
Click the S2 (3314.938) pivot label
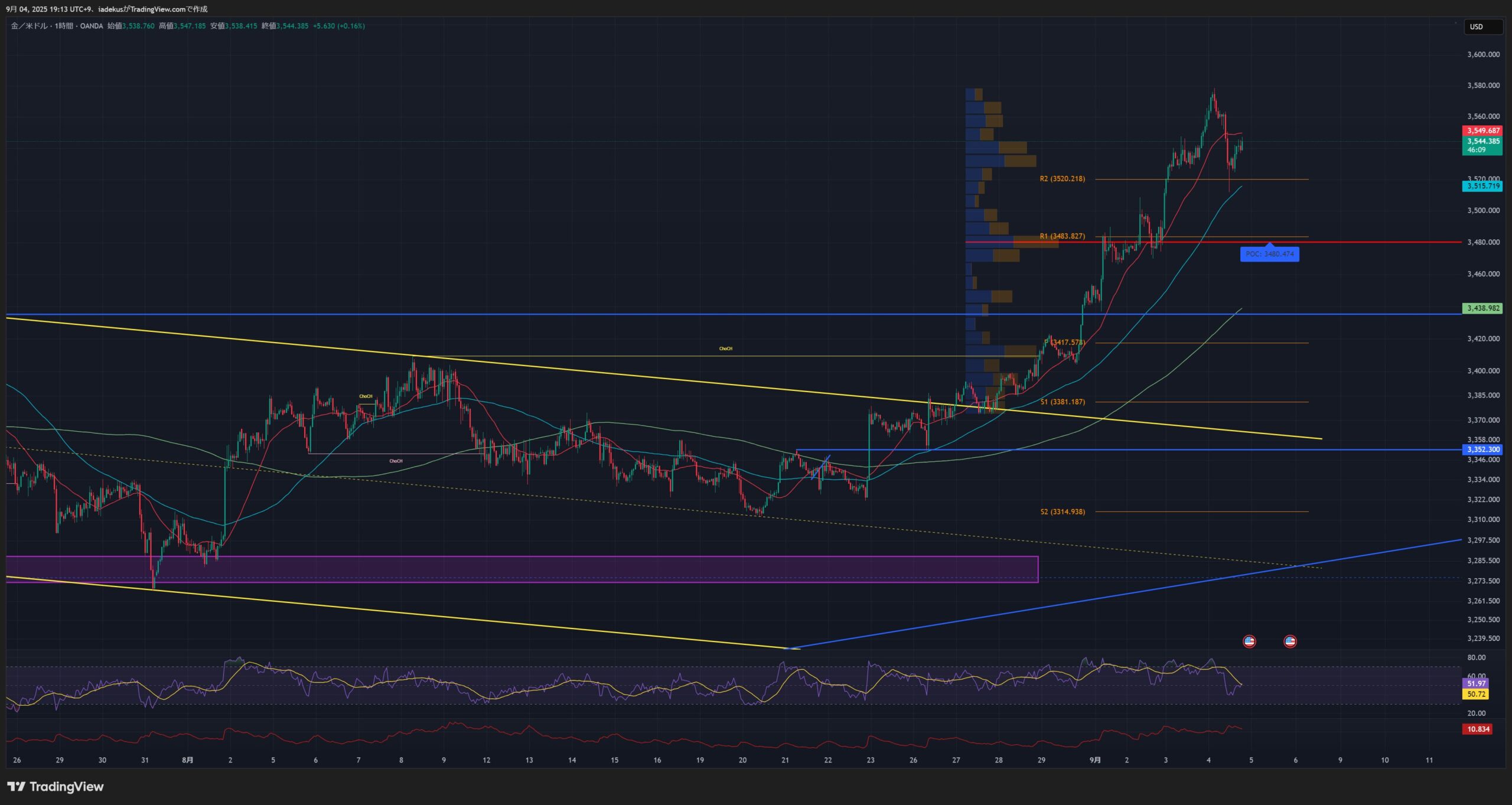tap(1063, 512)
